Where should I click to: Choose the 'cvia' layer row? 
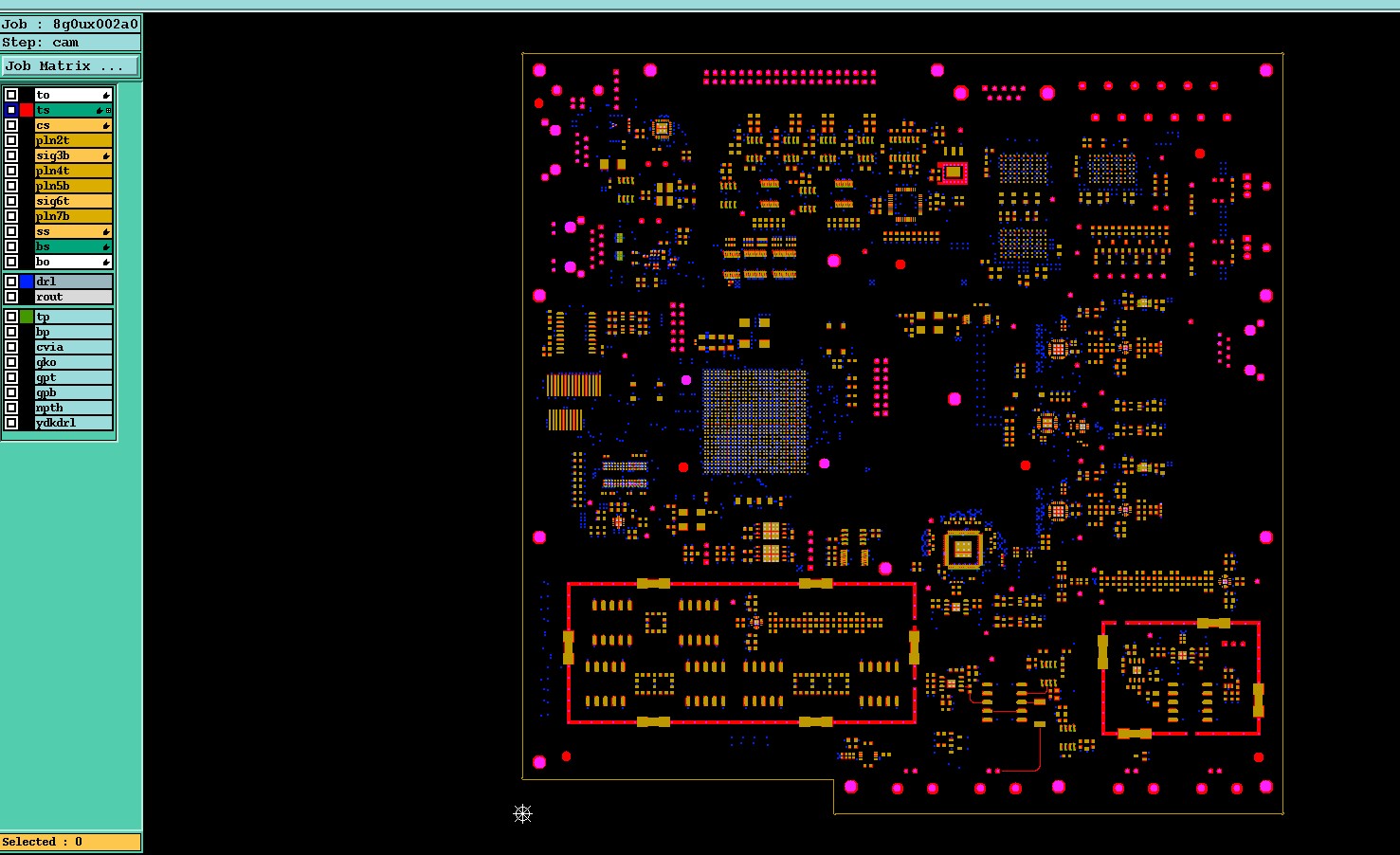[74, 347]
